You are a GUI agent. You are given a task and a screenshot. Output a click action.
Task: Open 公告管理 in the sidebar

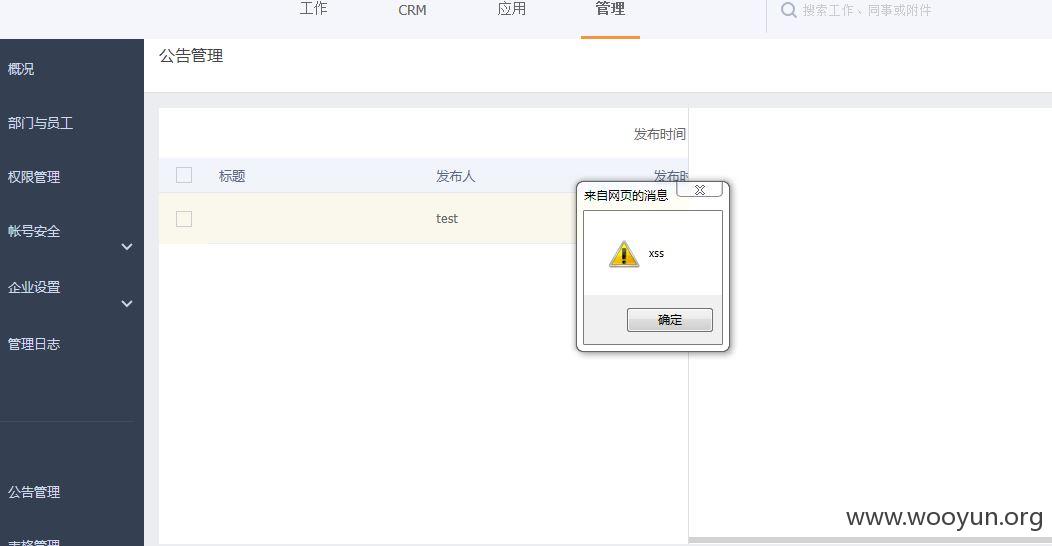pos(34,492)
